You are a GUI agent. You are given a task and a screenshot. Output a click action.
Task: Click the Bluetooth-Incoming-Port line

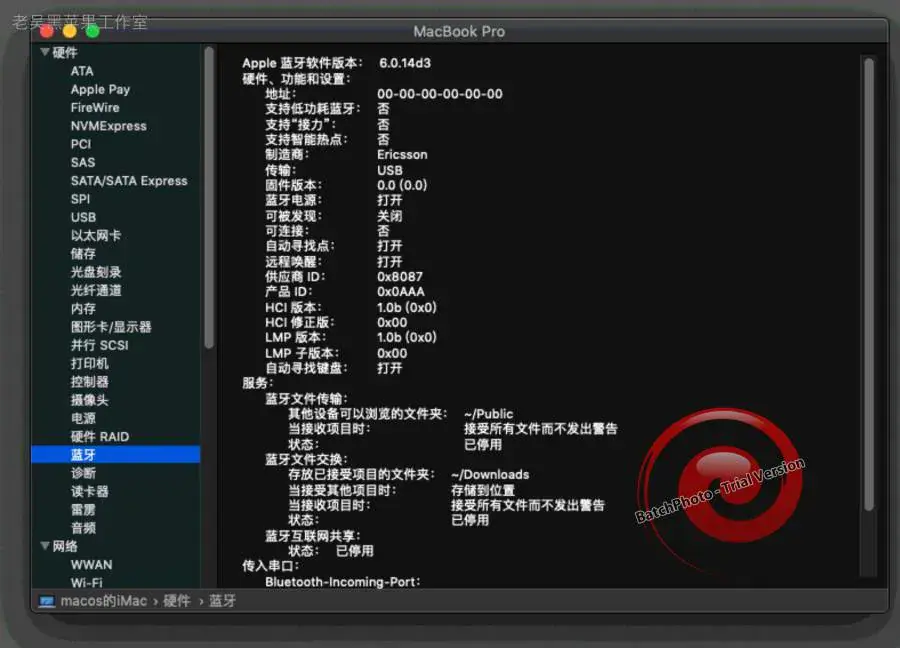pos(343,581)
